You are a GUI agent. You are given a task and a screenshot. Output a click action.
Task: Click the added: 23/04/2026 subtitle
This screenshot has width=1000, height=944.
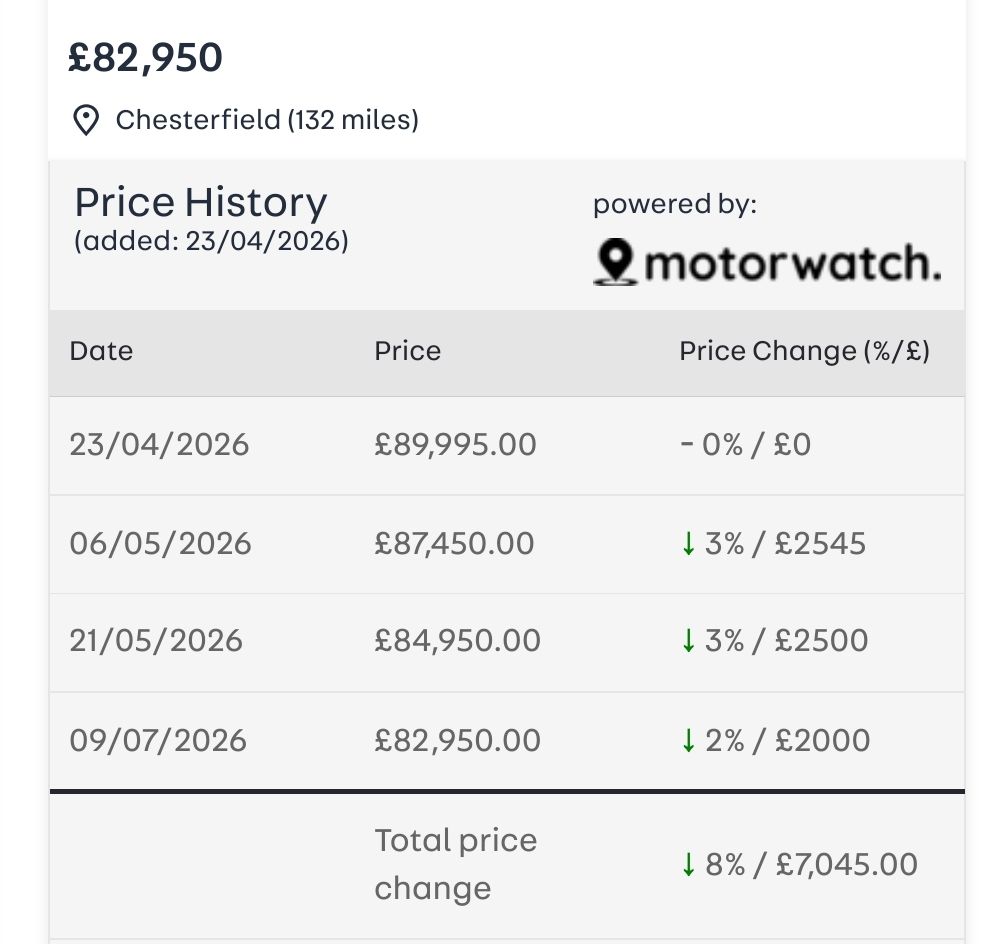click(211, 241)
